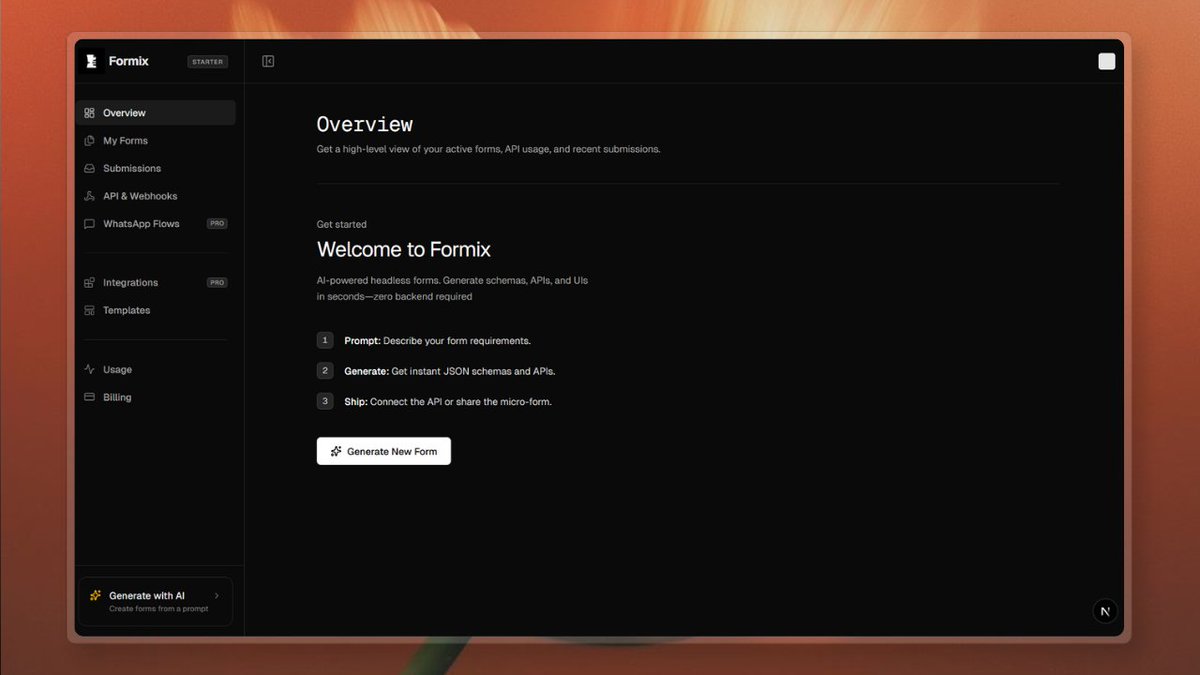Click the 'AI-powered headless forms' description
Viewport: 1200px width, 675px height.
coord(453,288)
